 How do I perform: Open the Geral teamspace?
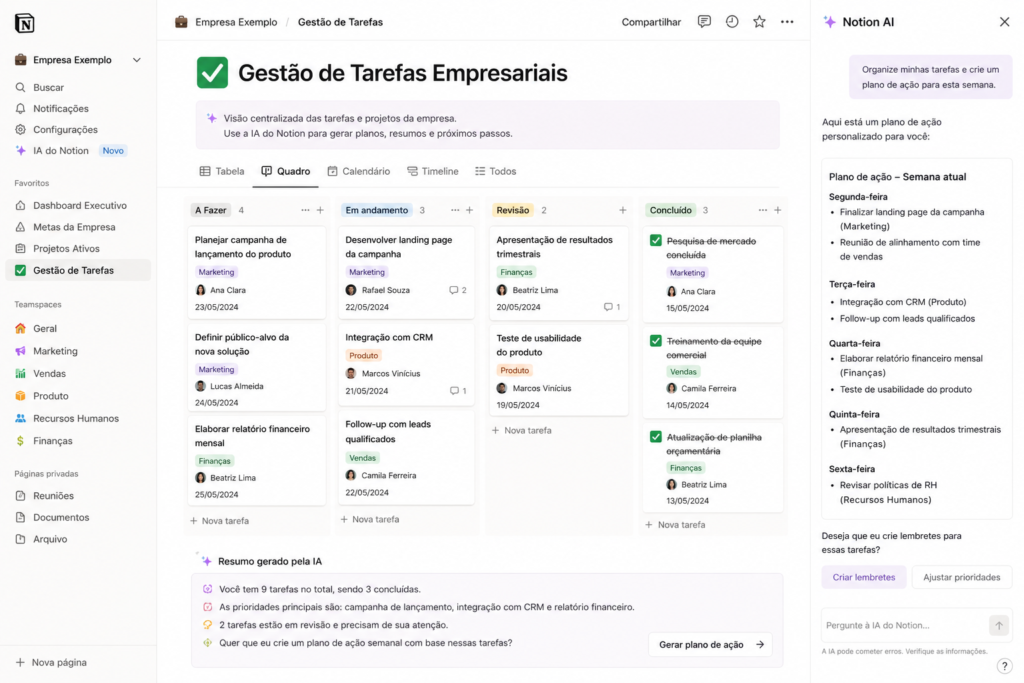click(36, 328)
